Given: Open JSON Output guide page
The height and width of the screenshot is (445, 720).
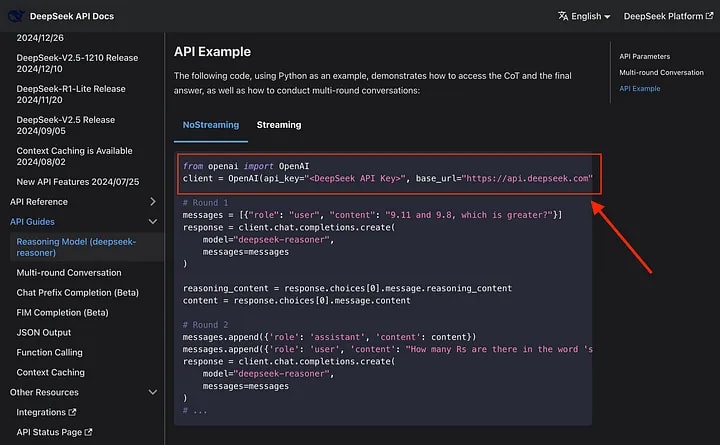Looking at the screenshot, I should pyautogui.click(x=44, y=332).
